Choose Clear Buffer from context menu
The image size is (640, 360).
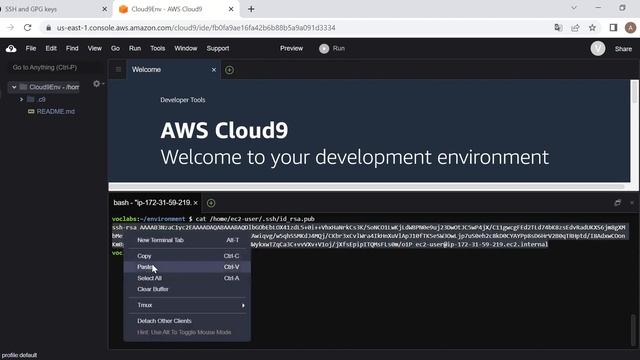pos(187,289)
